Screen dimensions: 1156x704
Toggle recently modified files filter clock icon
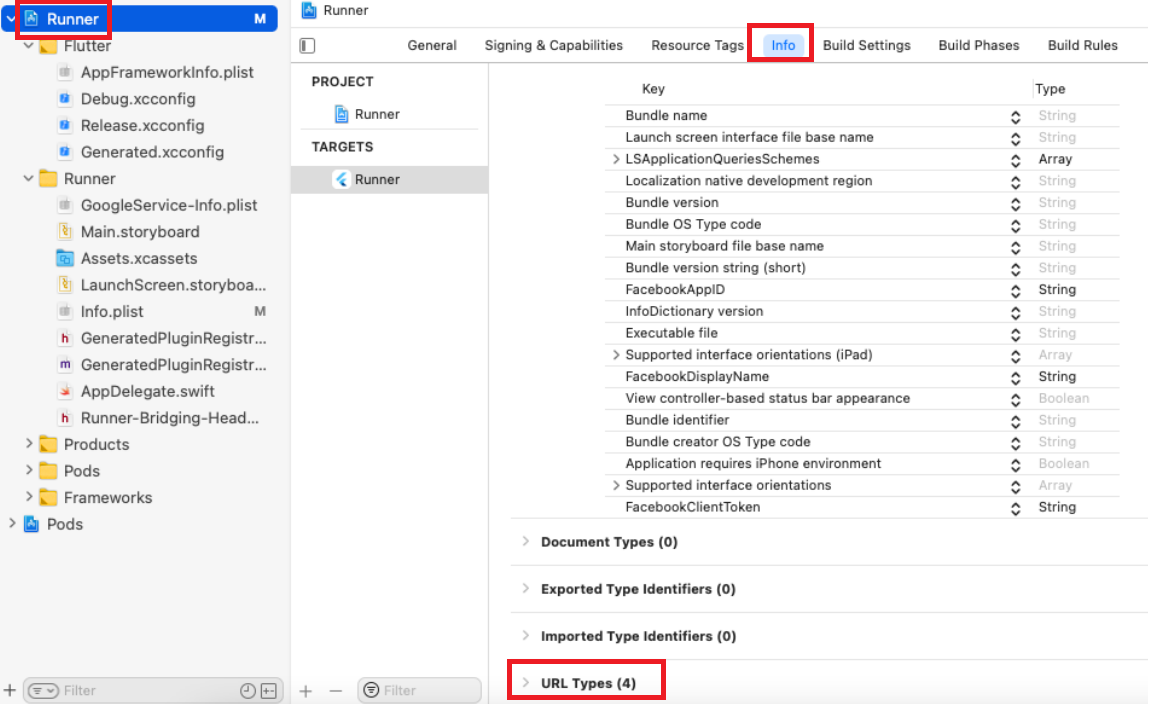[248, 690]
